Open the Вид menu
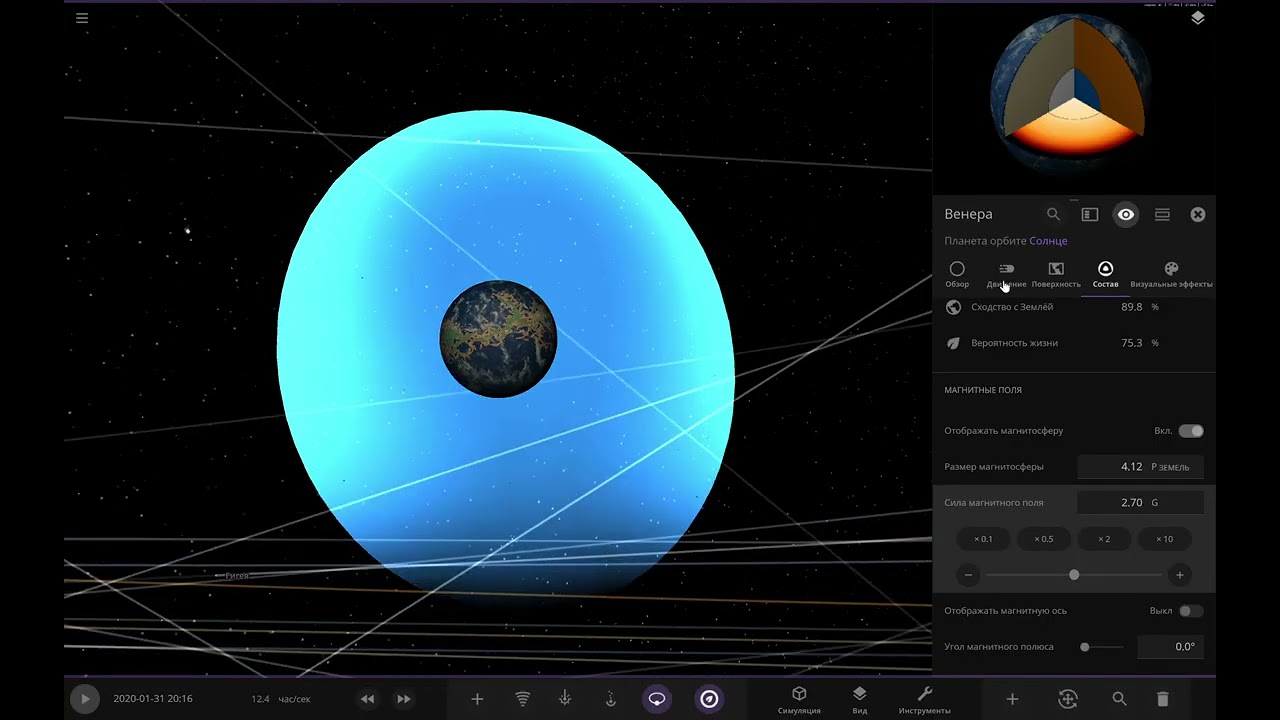 860,700
